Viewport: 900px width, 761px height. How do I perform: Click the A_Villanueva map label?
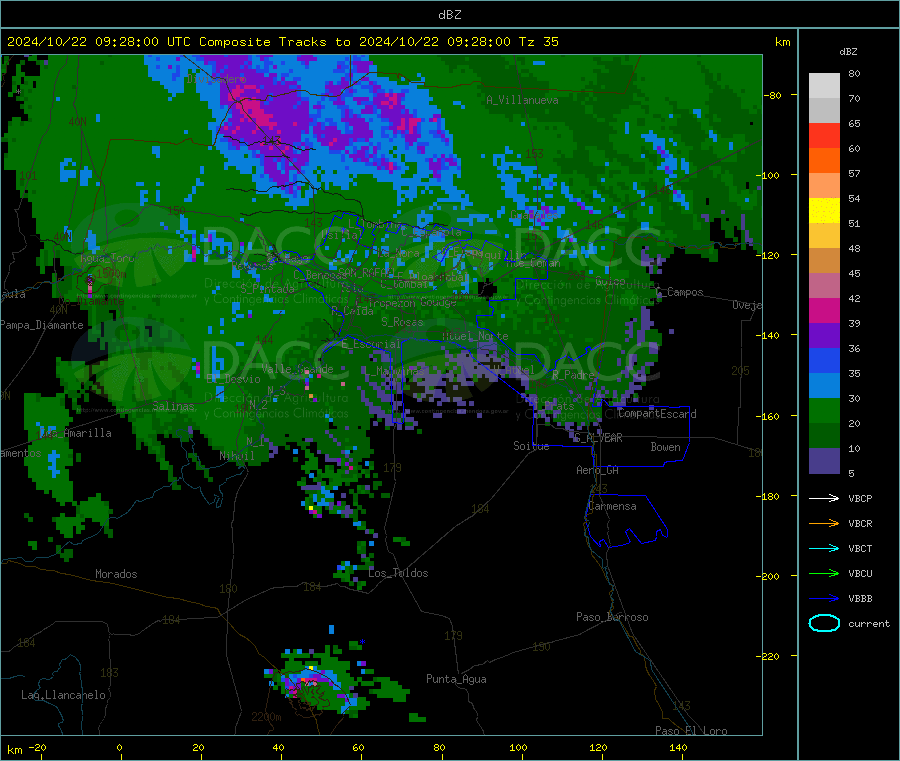click(522, 100)
